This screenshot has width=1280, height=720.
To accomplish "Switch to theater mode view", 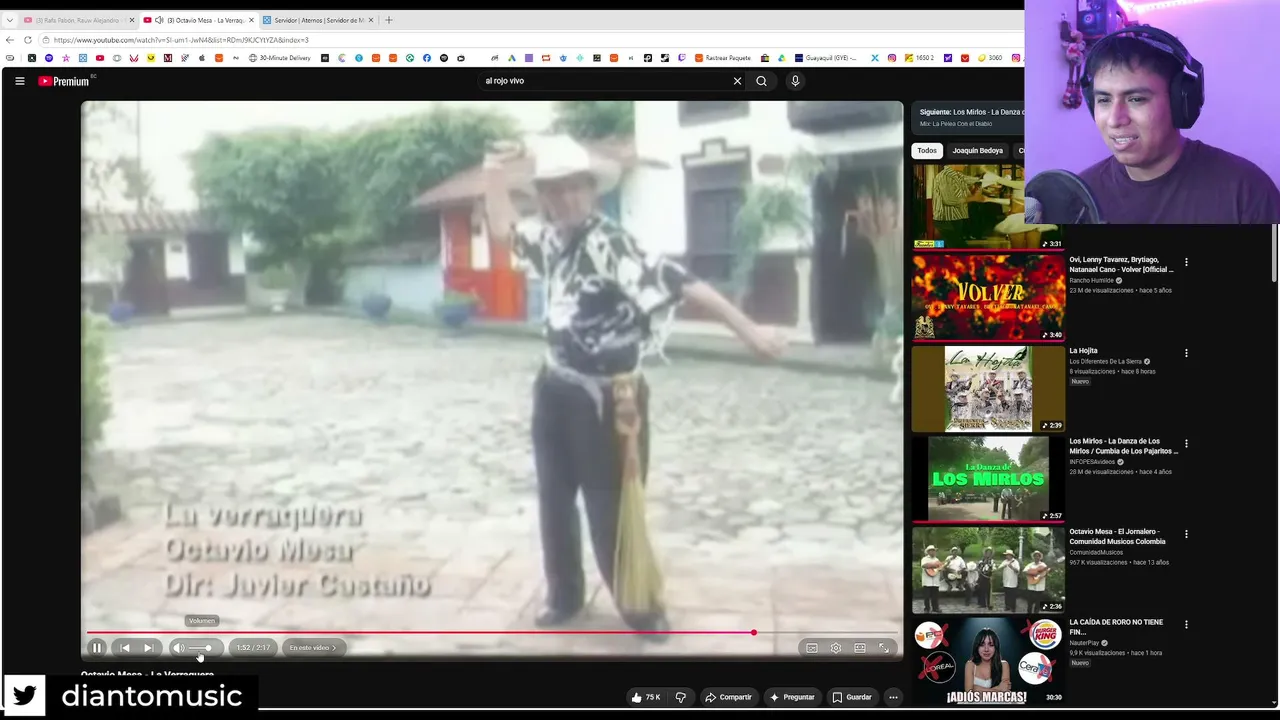I will point(860,648).
